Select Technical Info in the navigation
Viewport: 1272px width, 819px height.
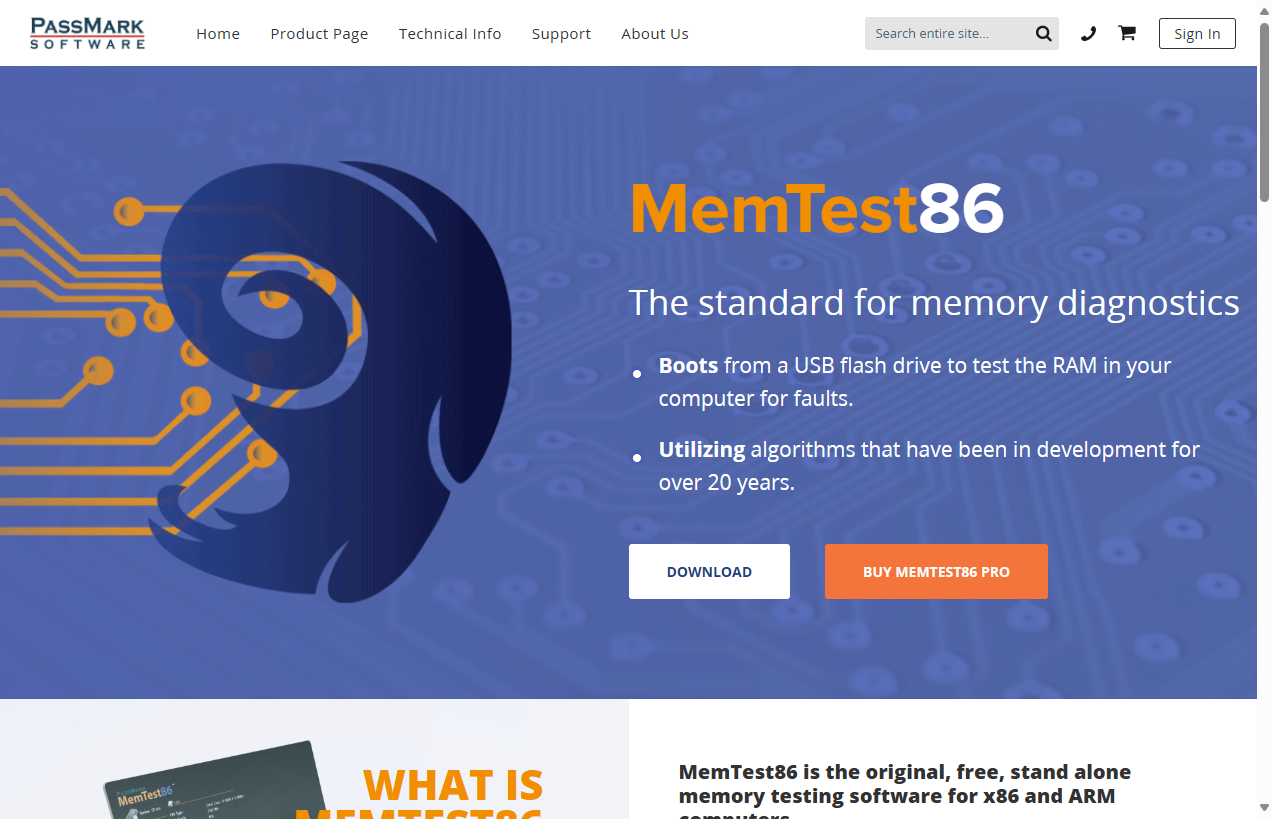[450, 33]
